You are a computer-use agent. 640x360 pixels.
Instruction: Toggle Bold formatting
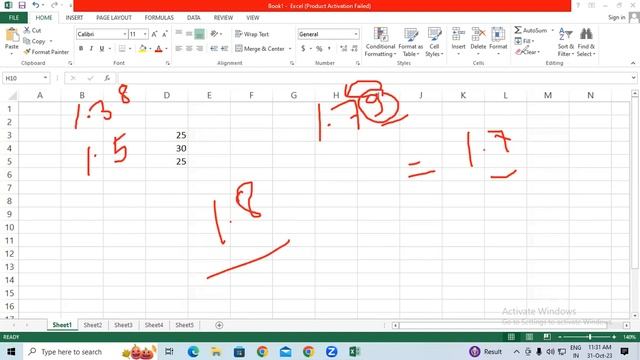[x=81, y=49]
